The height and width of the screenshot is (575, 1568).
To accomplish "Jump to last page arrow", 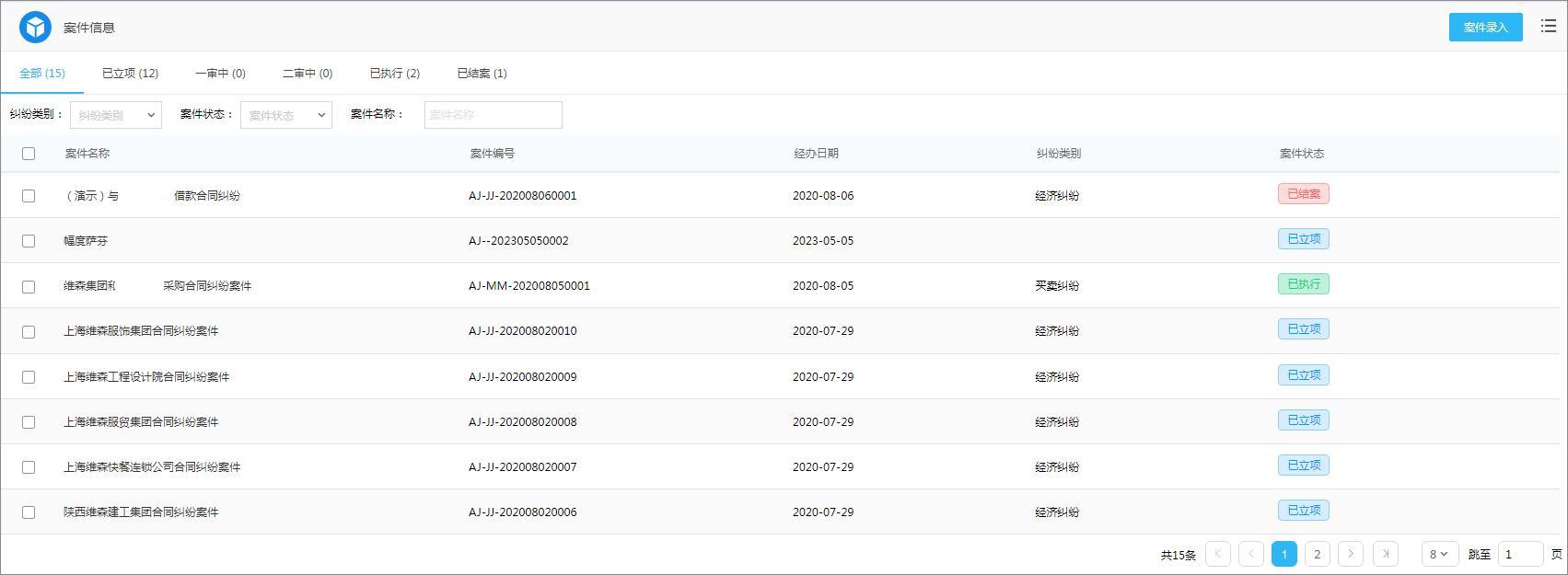I will 1385,554.
